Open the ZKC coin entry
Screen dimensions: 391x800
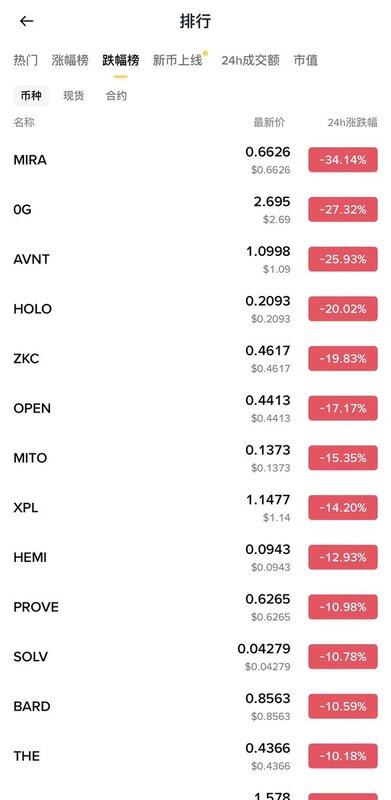tap(196, 359)
